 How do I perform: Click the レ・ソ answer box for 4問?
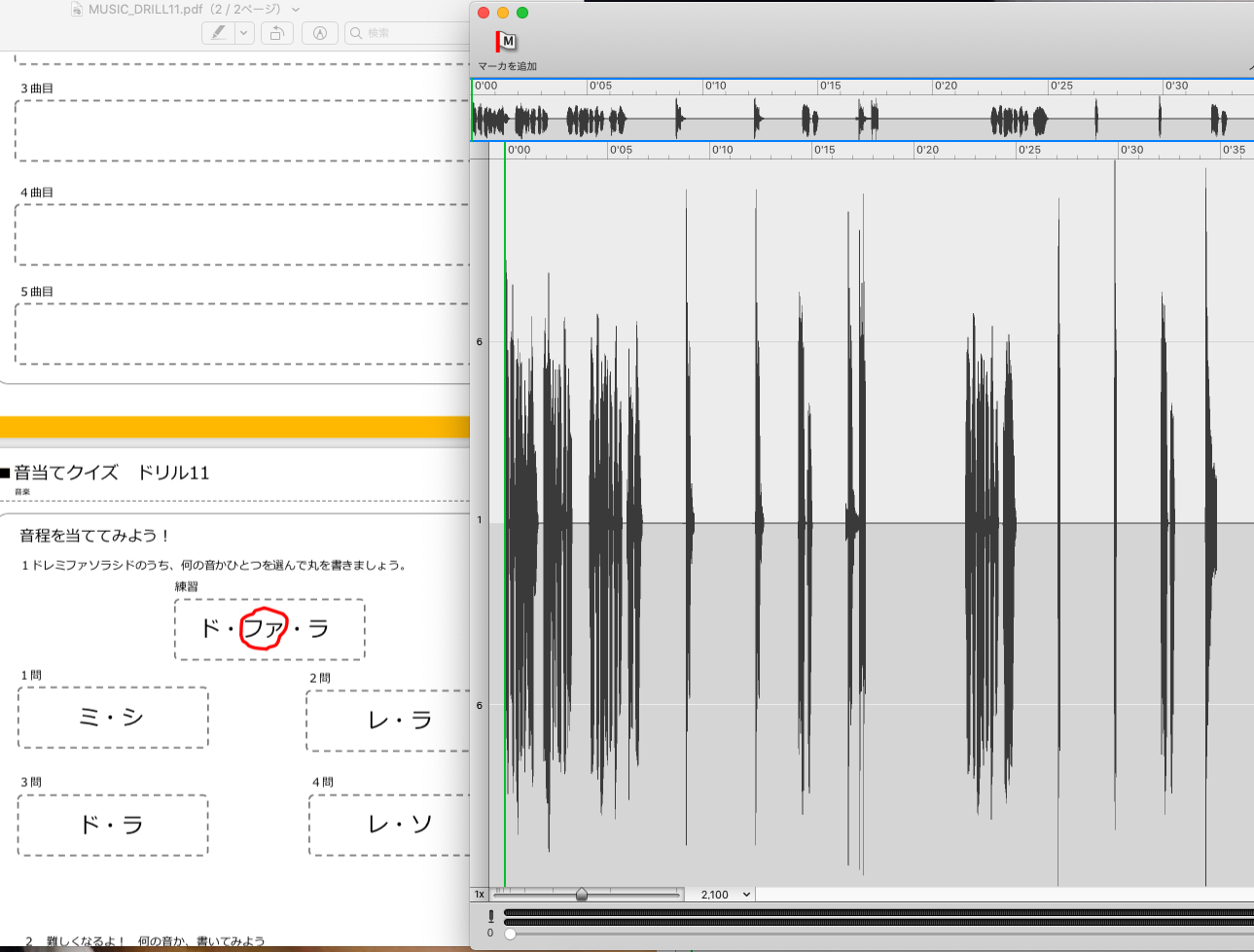[x=390, y=826]
